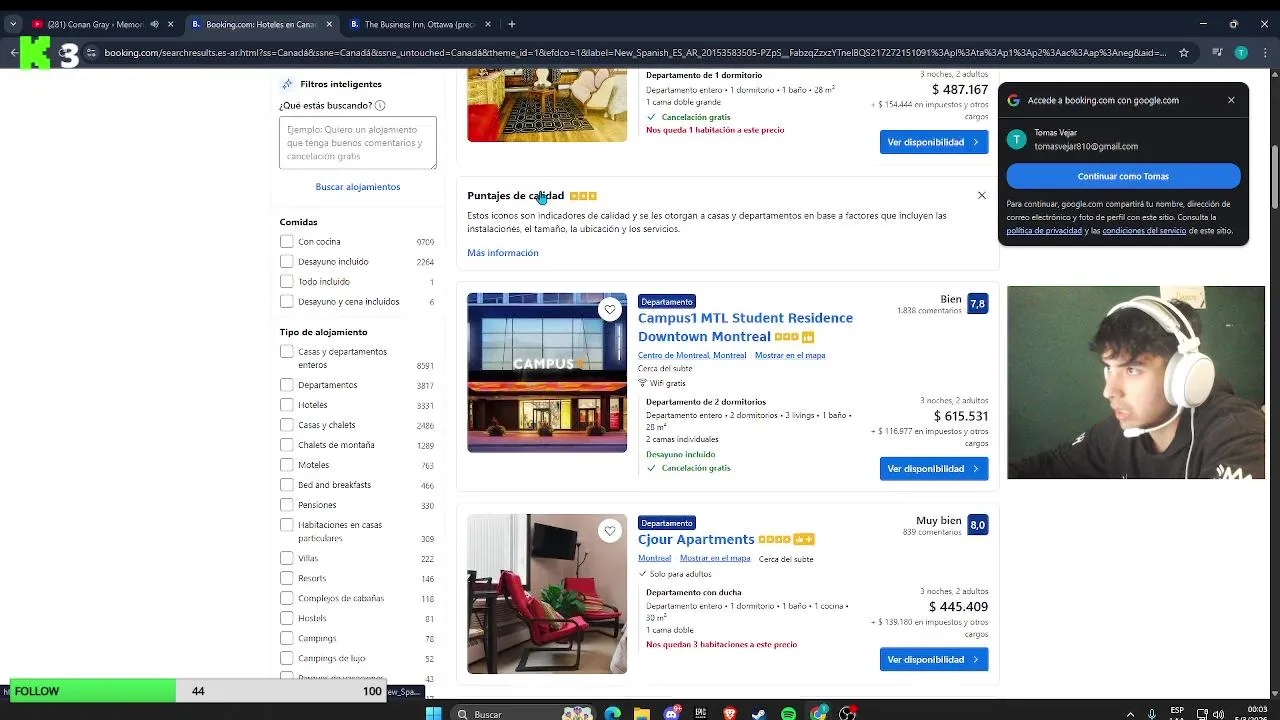Click site info icon in address bar
This screenshot has height=720, width=1280.
(92, 52)
